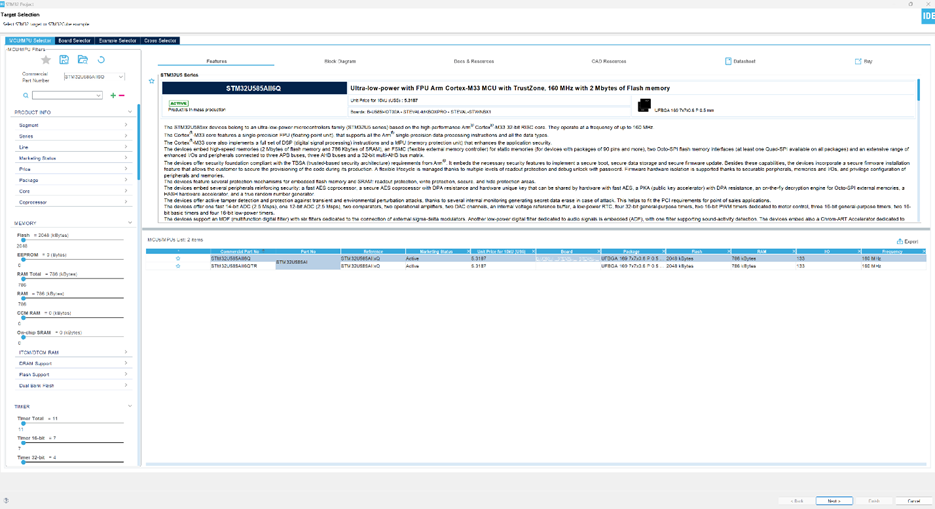
Task: Open the Block Diagram tab
Action: tap(340, 61)
